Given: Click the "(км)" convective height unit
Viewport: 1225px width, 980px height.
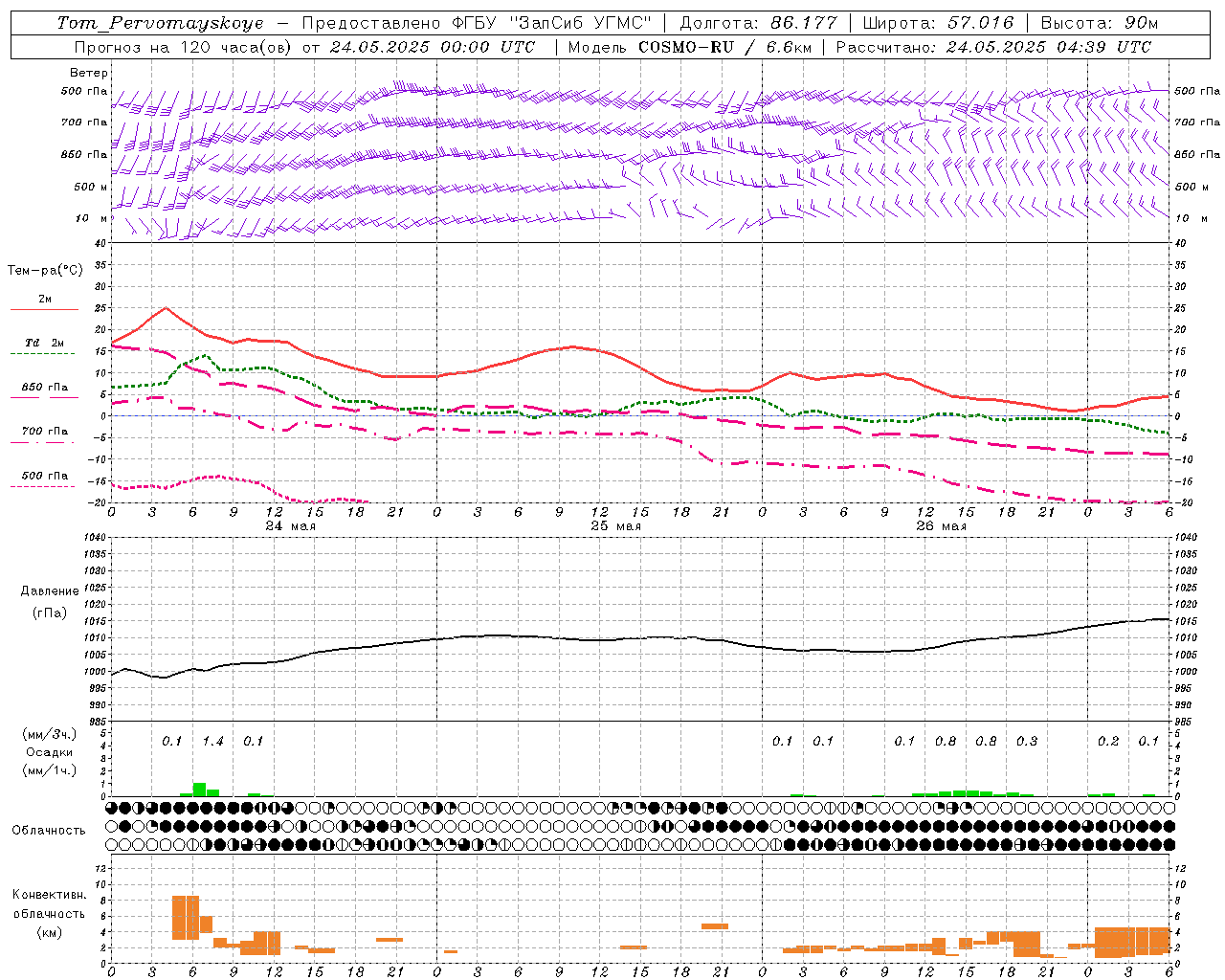Looking at the screenshot, I should click(x=49, y=932).
